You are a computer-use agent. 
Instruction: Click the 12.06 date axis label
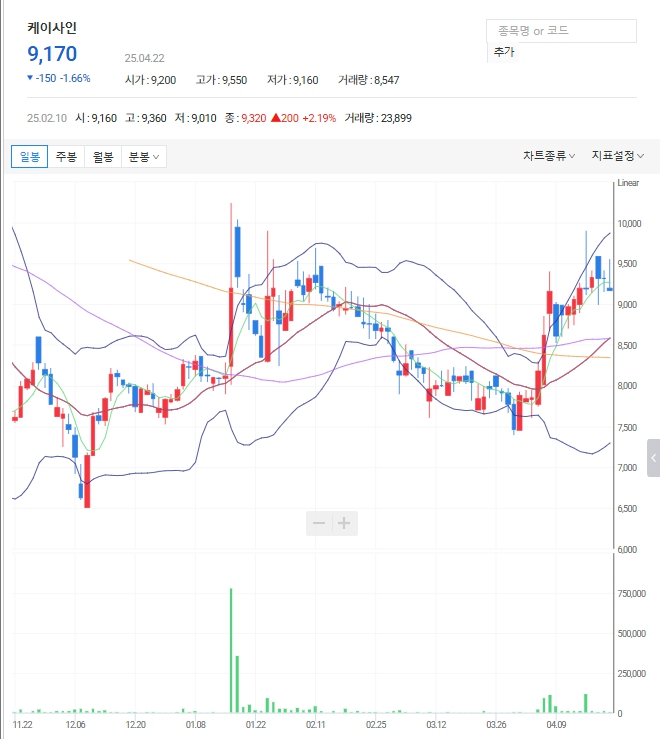coord(75,724)
